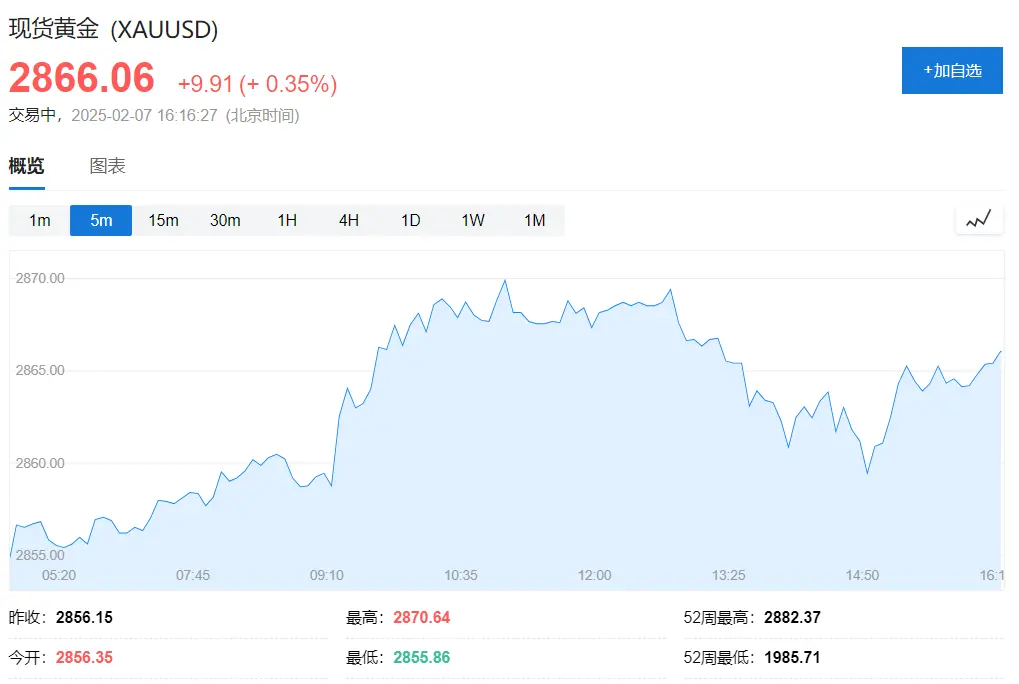
Task: Switch chart to 15m interval
Action: point(163,220)
